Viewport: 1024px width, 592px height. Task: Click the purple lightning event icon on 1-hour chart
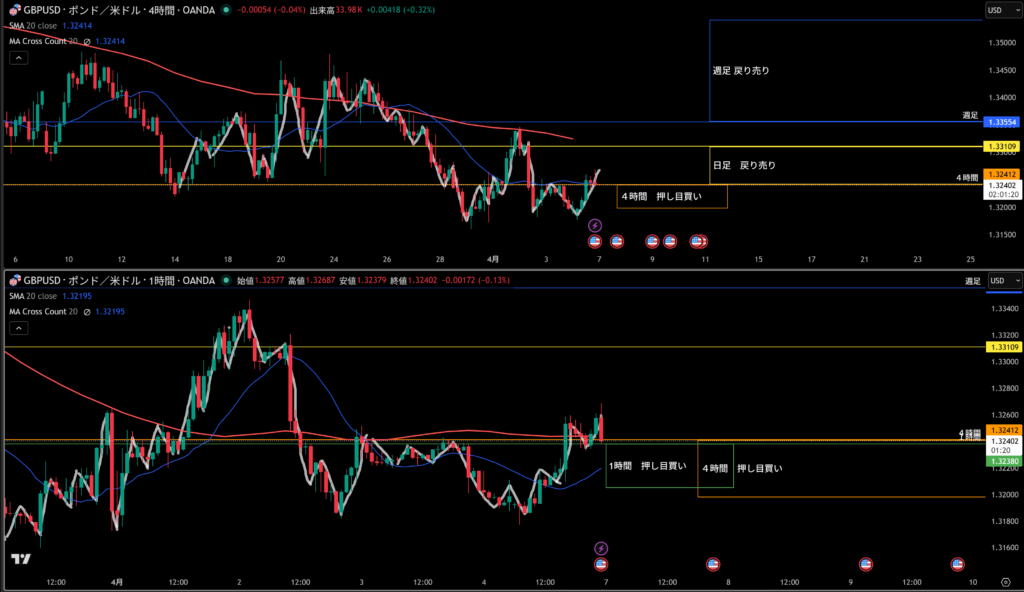[600, 548]
